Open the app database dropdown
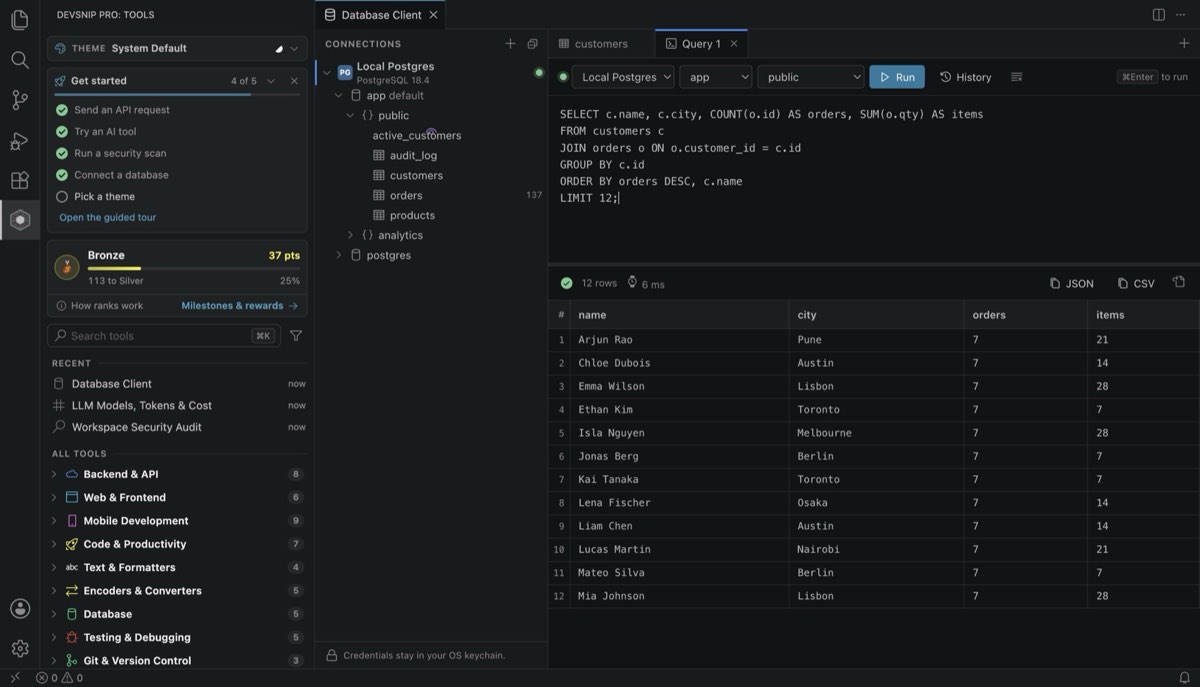This screenshot has height=687, width=1200. point(715,77)
